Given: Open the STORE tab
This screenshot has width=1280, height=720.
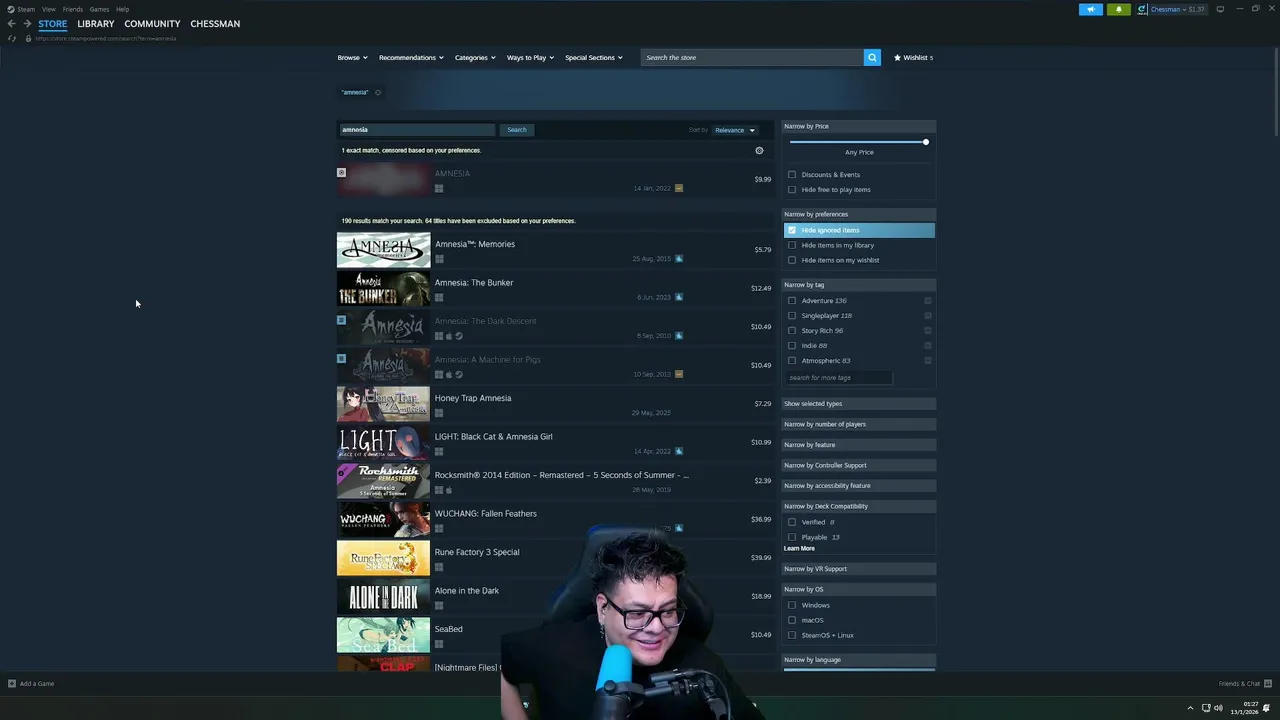Looking at the screenshot, I should coord(53,23).
